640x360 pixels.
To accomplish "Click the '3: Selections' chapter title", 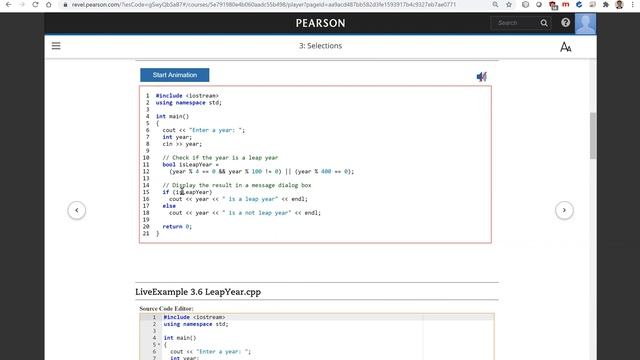I will pyautogui.click(x=320, y=46).
